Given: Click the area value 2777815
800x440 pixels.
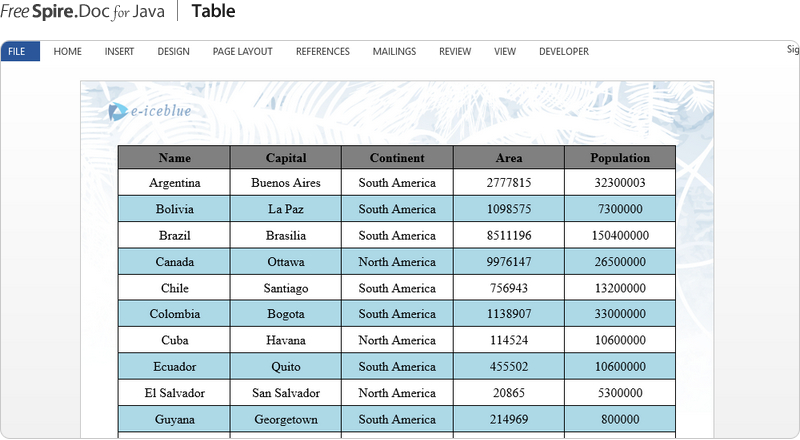Looking at the screenshot, I should (509, 183).
